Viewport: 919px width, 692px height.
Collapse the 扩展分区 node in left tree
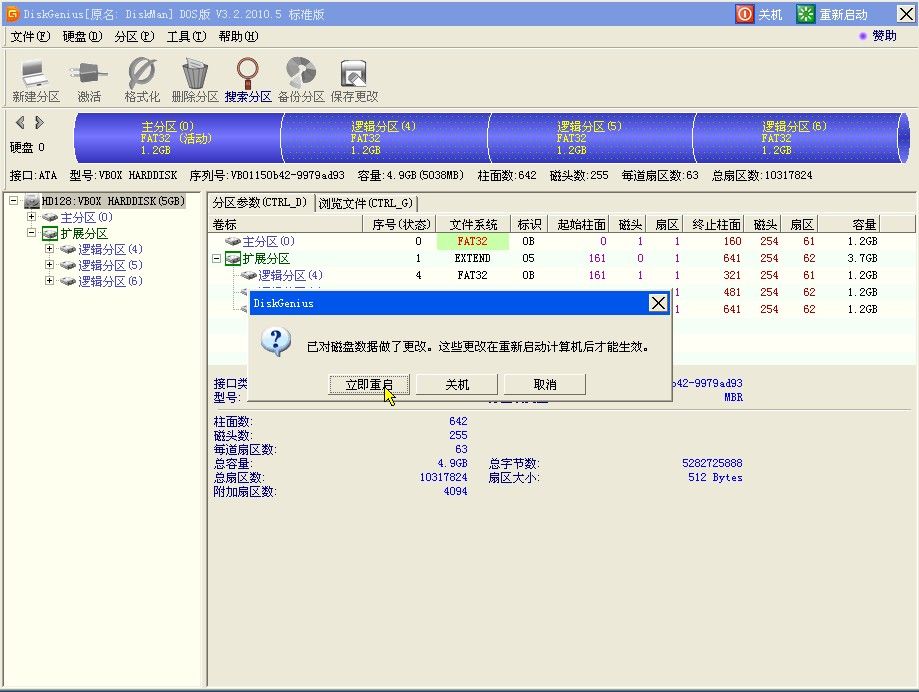point(32,233)
